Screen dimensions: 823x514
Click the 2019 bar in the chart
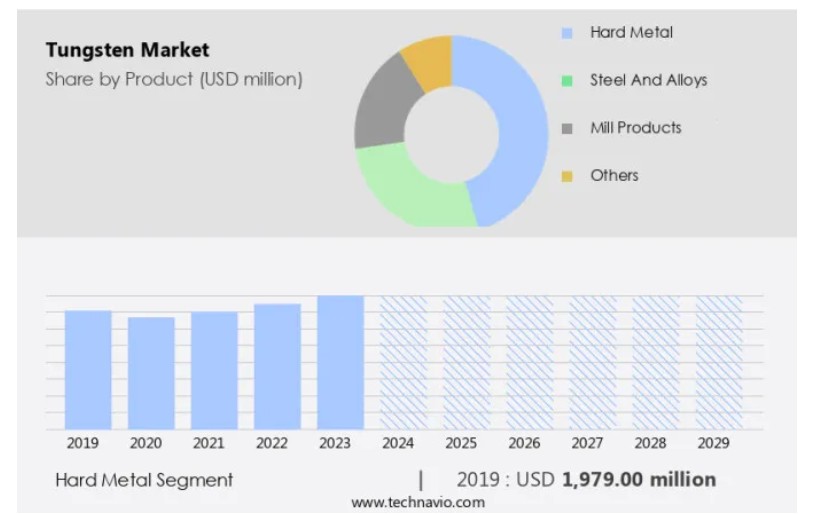(x=88, y=369)
